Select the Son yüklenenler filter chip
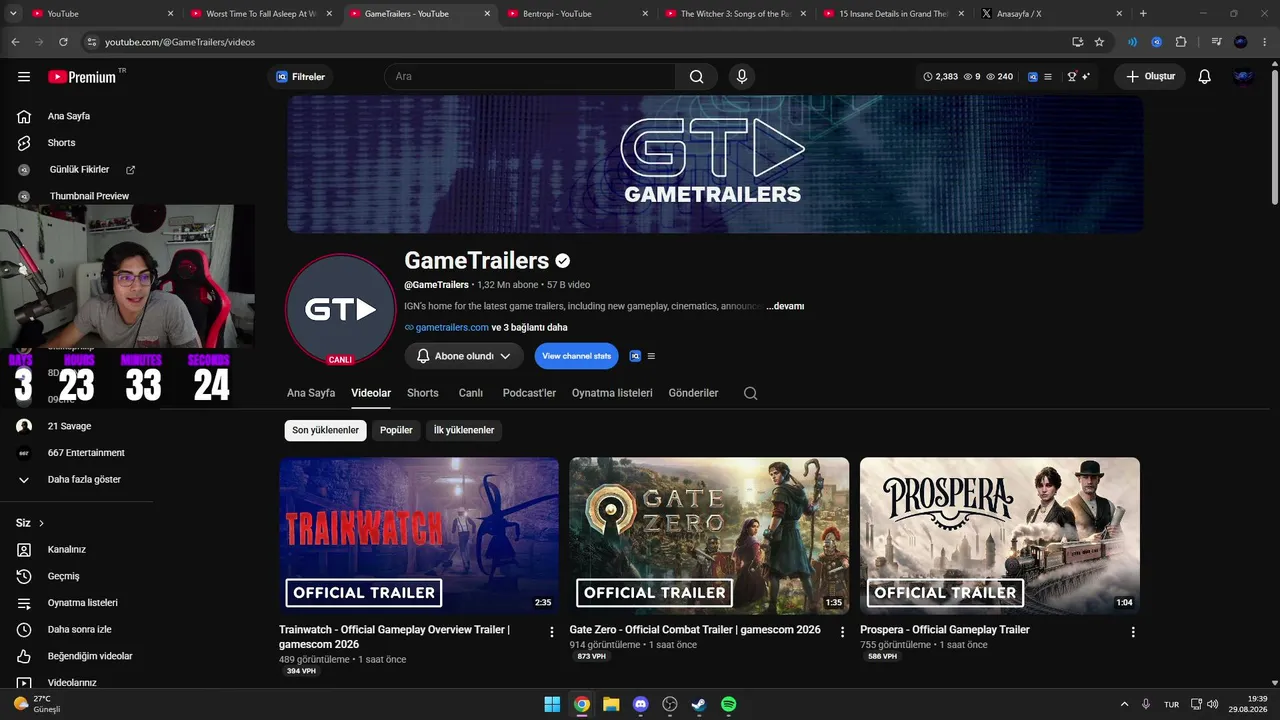1280x720 pixels. 325,430
